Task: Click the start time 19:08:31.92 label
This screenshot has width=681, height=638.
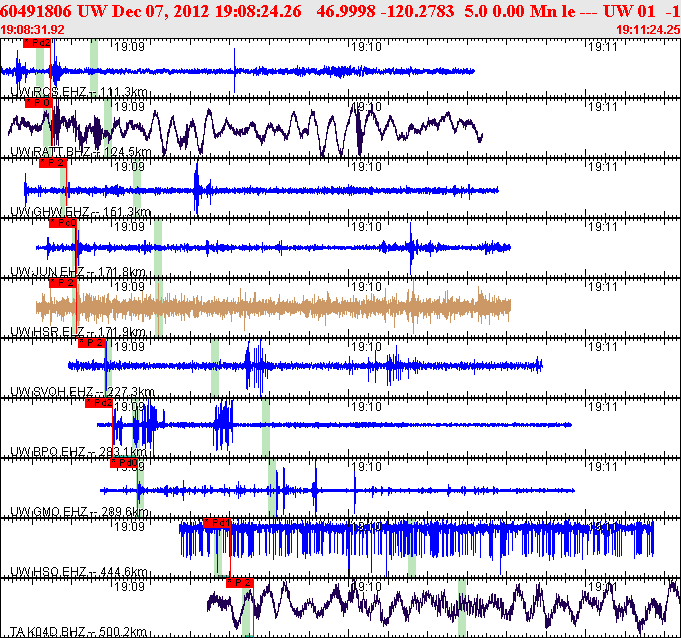Action: 33,30
